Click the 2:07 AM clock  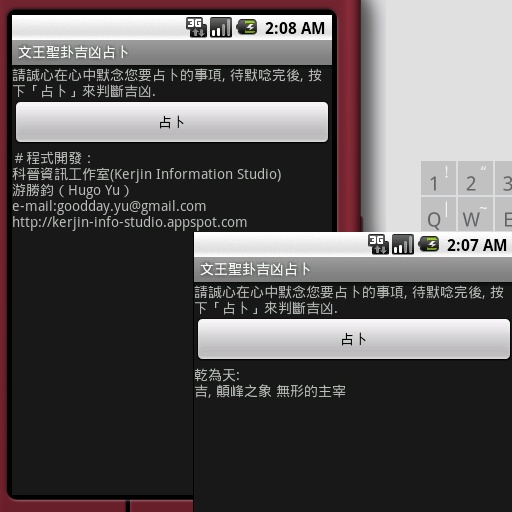tap(477, 245)
